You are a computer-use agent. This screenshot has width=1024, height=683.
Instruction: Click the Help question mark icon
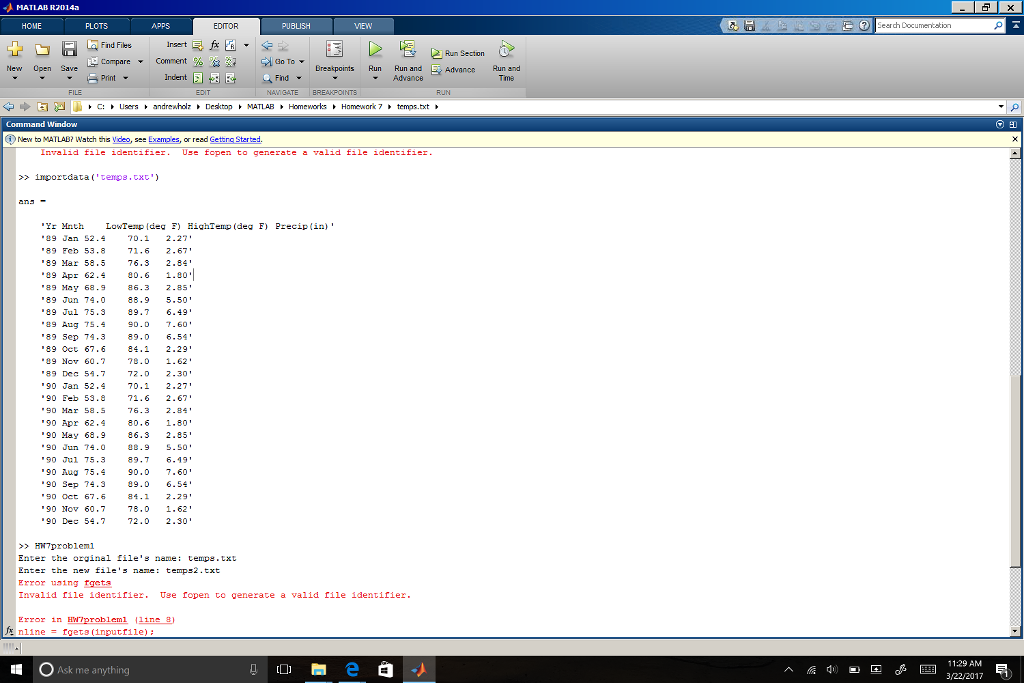coord(864,25)
